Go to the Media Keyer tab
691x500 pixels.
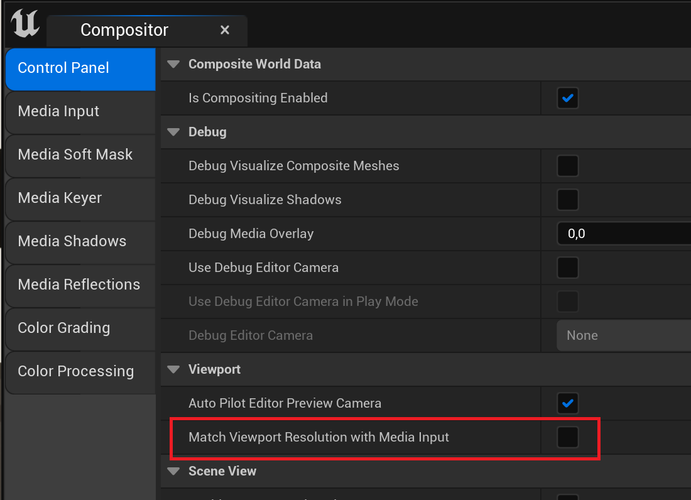point(60,198)
